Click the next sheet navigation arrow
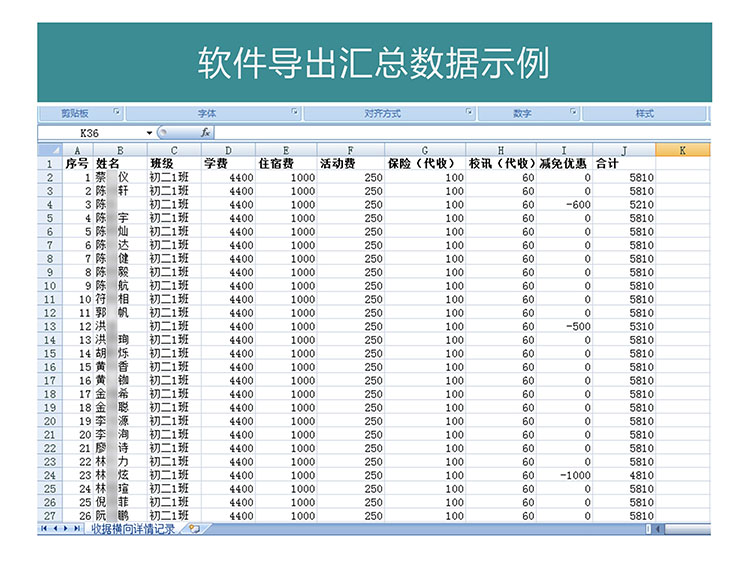Viewport: 750px width, 563px height. [x=66, y=528]
